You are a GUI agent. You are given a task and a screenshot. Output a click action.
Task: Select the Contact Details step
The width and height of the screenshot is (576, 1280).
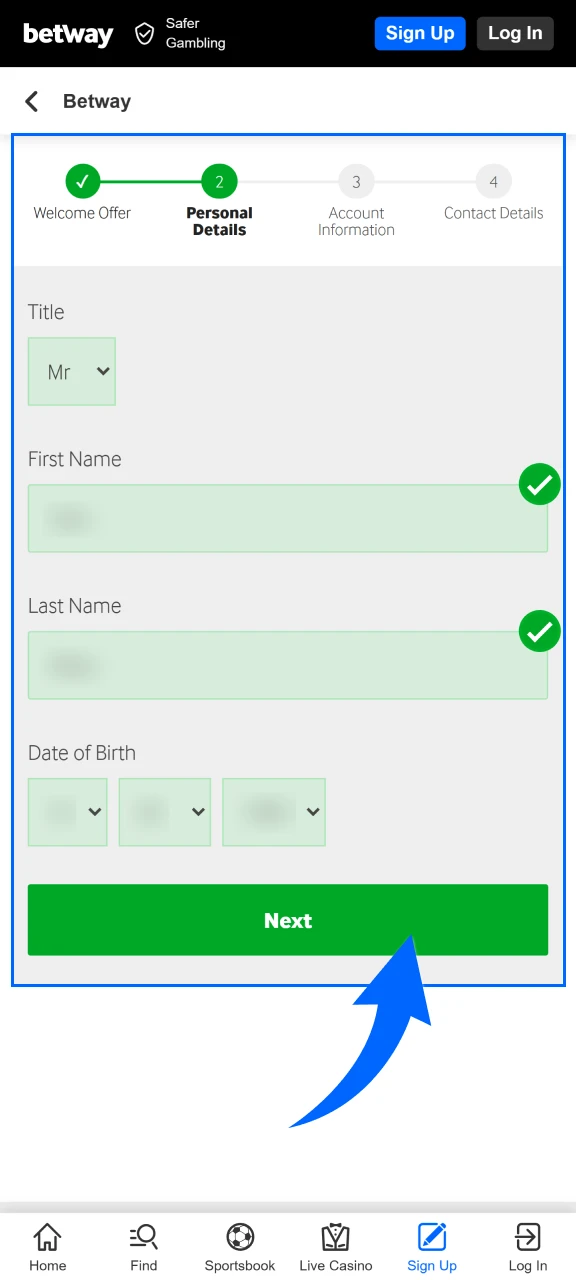click(493, 182)
